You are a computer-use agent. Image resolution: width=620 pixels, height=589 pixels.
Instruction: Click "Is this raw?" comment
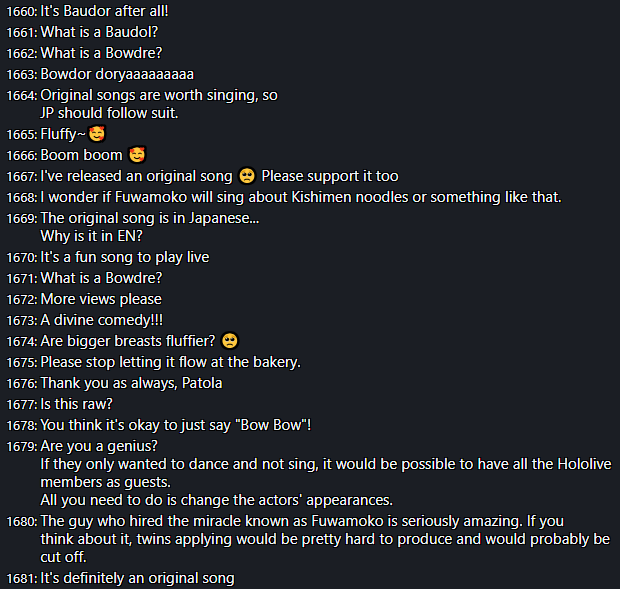click(x=76, y=404)
